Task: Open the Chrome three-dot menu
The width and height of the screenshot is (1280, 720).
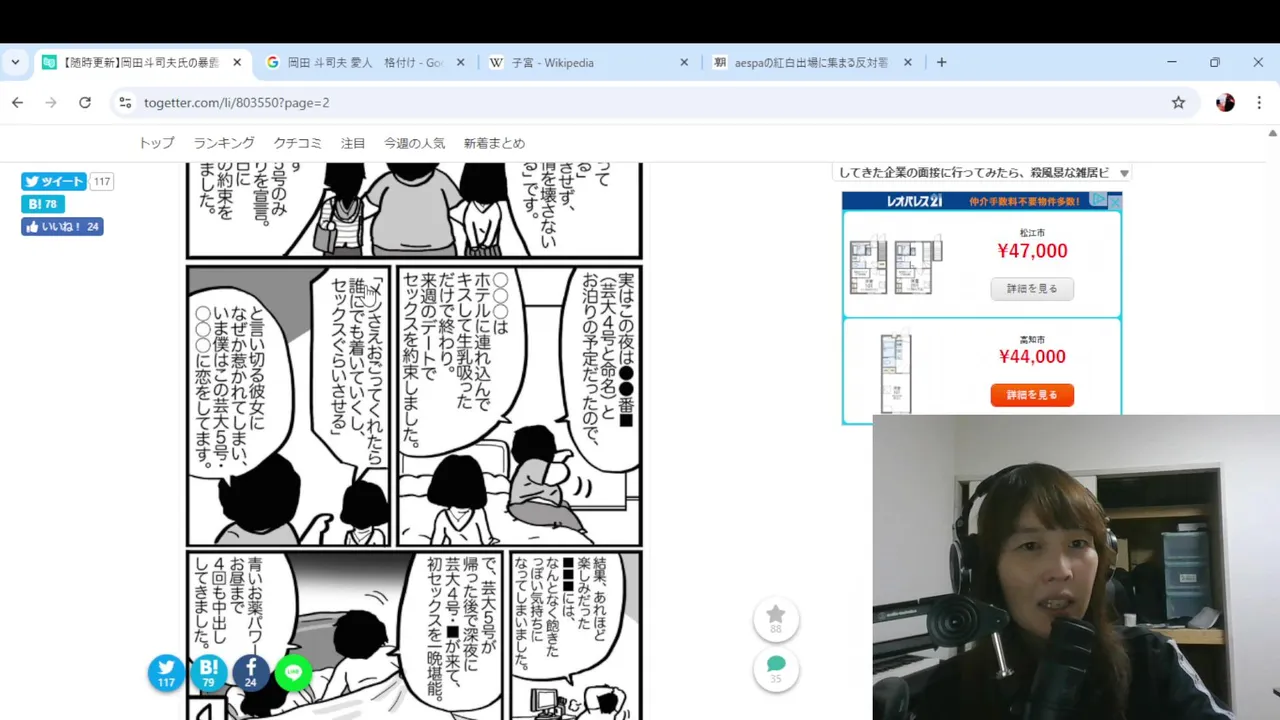Action: coord(1259,102)
